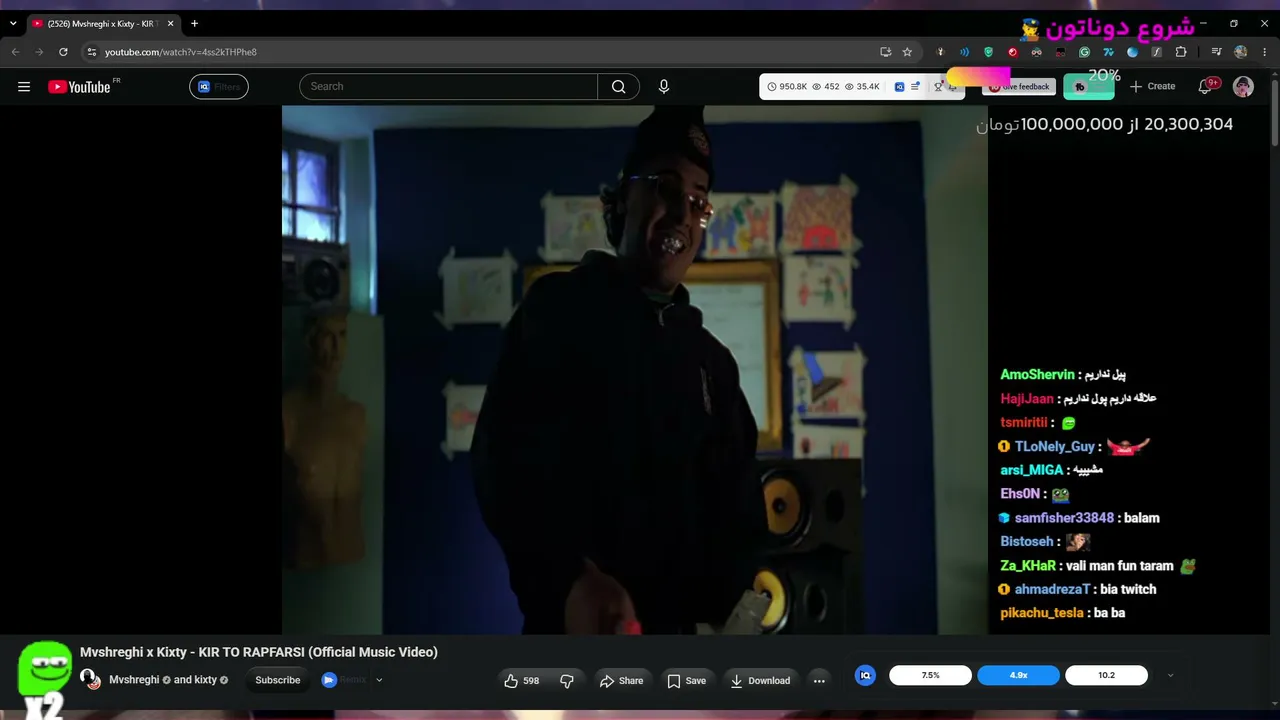The width and height of the screenshot is (1280, 720).
Task: Click the ahmadrezaT chat username
Action: 1052,590
